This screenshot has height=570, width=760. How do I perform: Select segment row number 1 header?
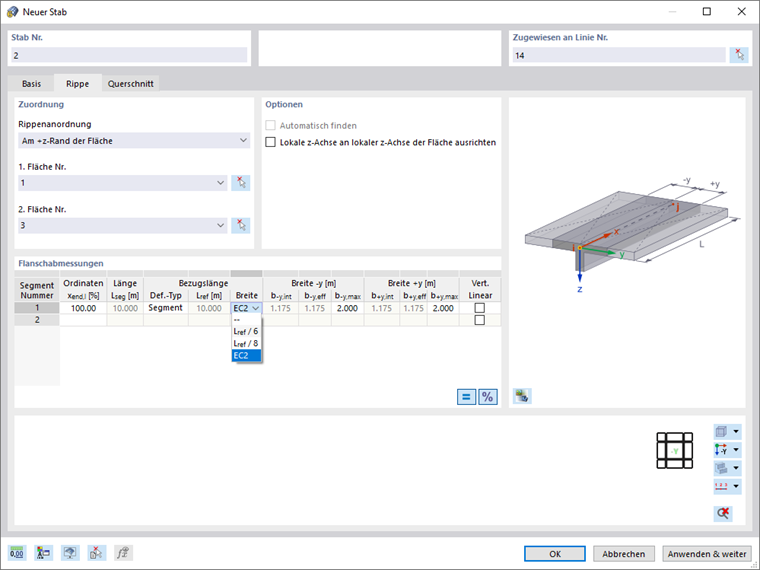37,308
